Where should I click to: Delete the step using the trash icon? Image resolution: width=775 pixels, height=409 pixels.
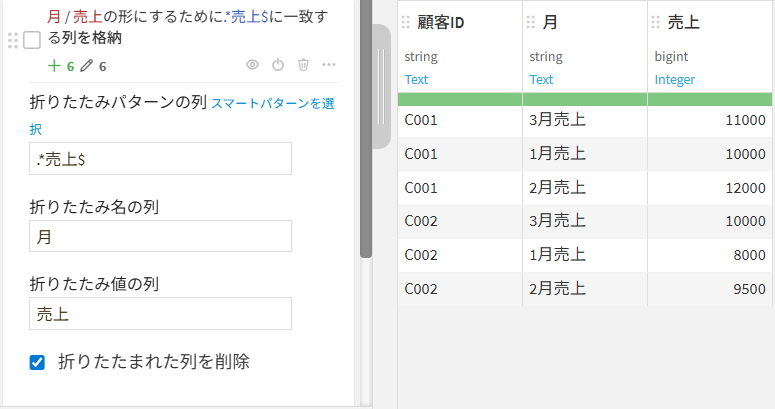pos(303,65)
